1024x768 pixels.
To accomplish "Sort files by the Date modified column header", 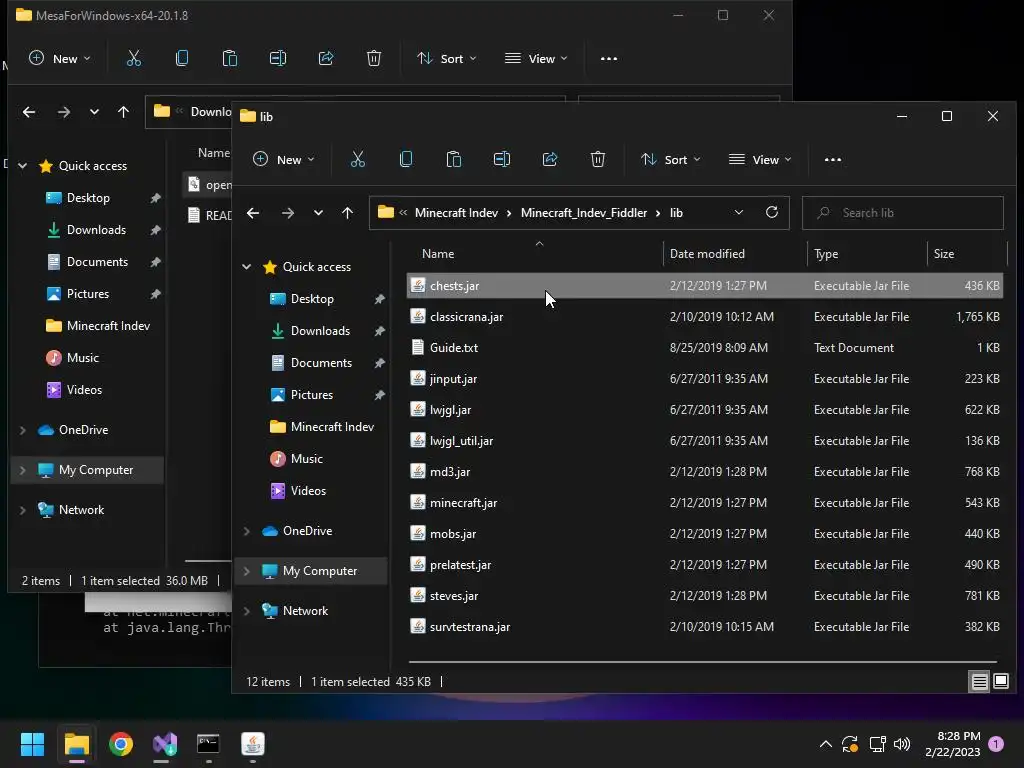I will [707, 254].
